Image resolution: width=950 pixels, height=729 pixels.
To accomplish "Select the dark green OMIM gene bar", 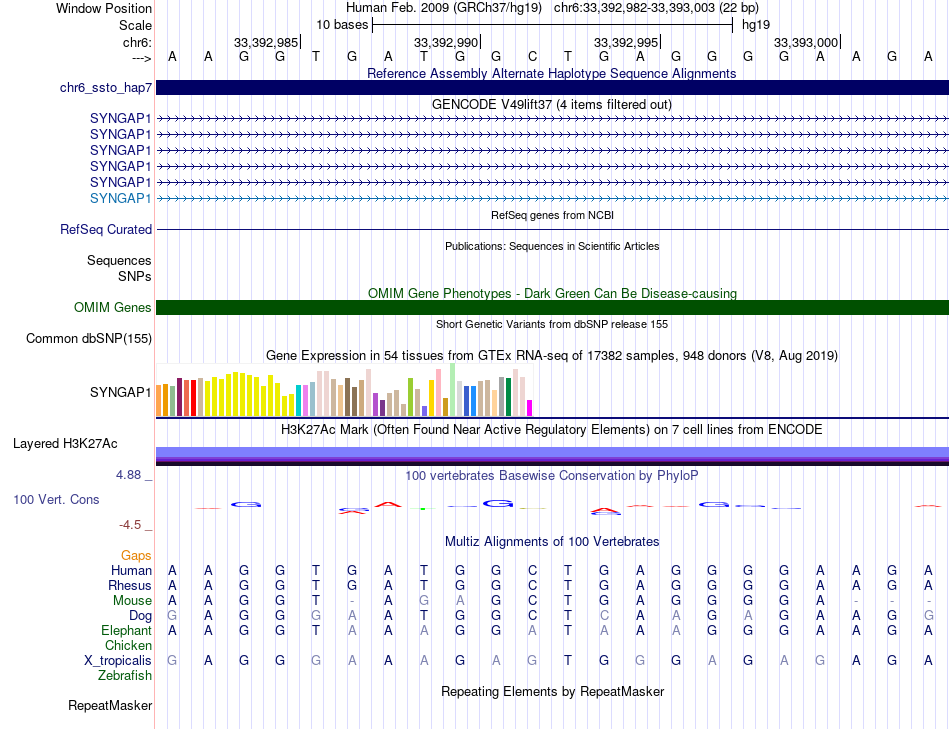I will (552, 308).
